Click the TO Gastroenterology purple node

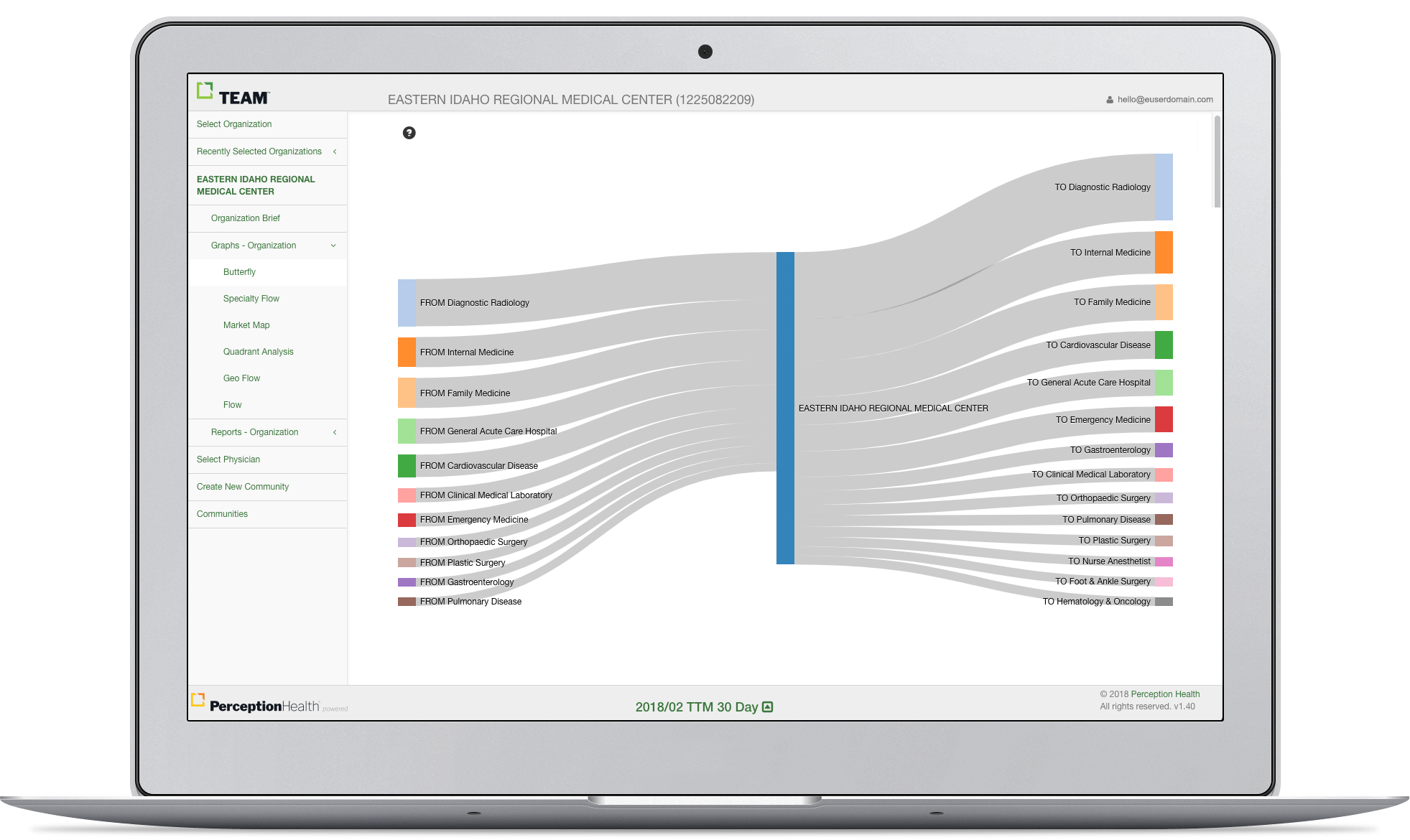(x=1164, y=450)
